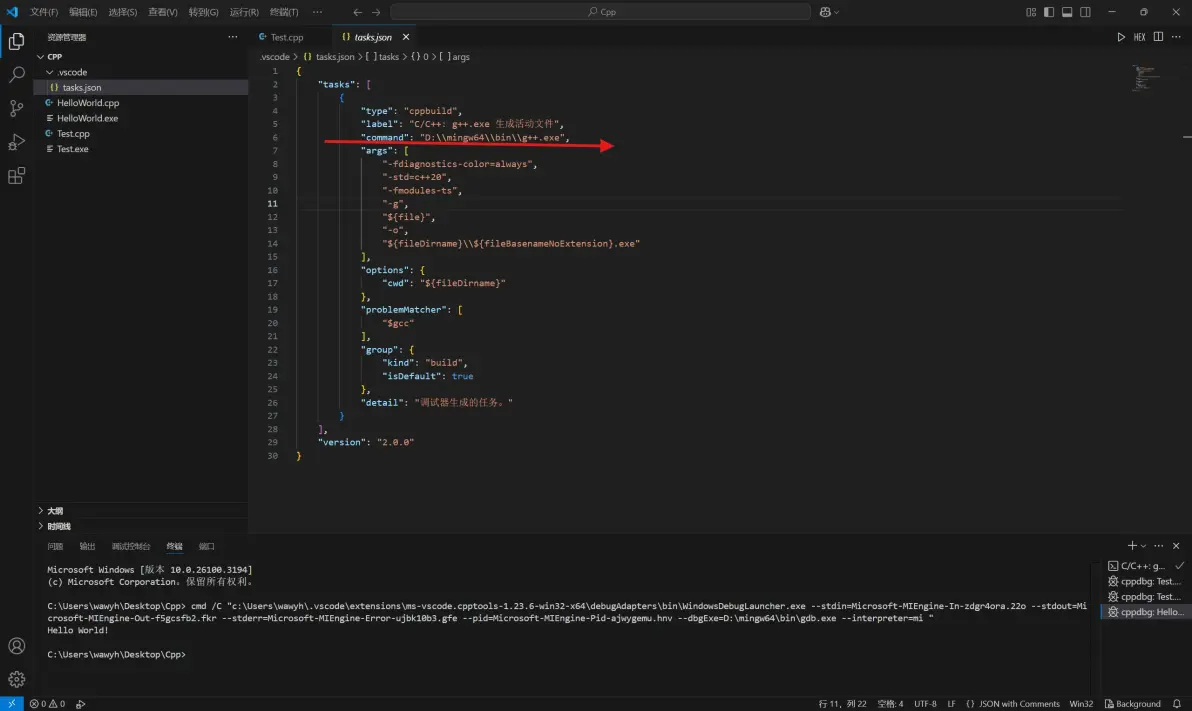Image resolution: width=1192 pixels, height=711 pixels.
Task: Click the remote window indicator in status bar
Action: pos(11,703)
